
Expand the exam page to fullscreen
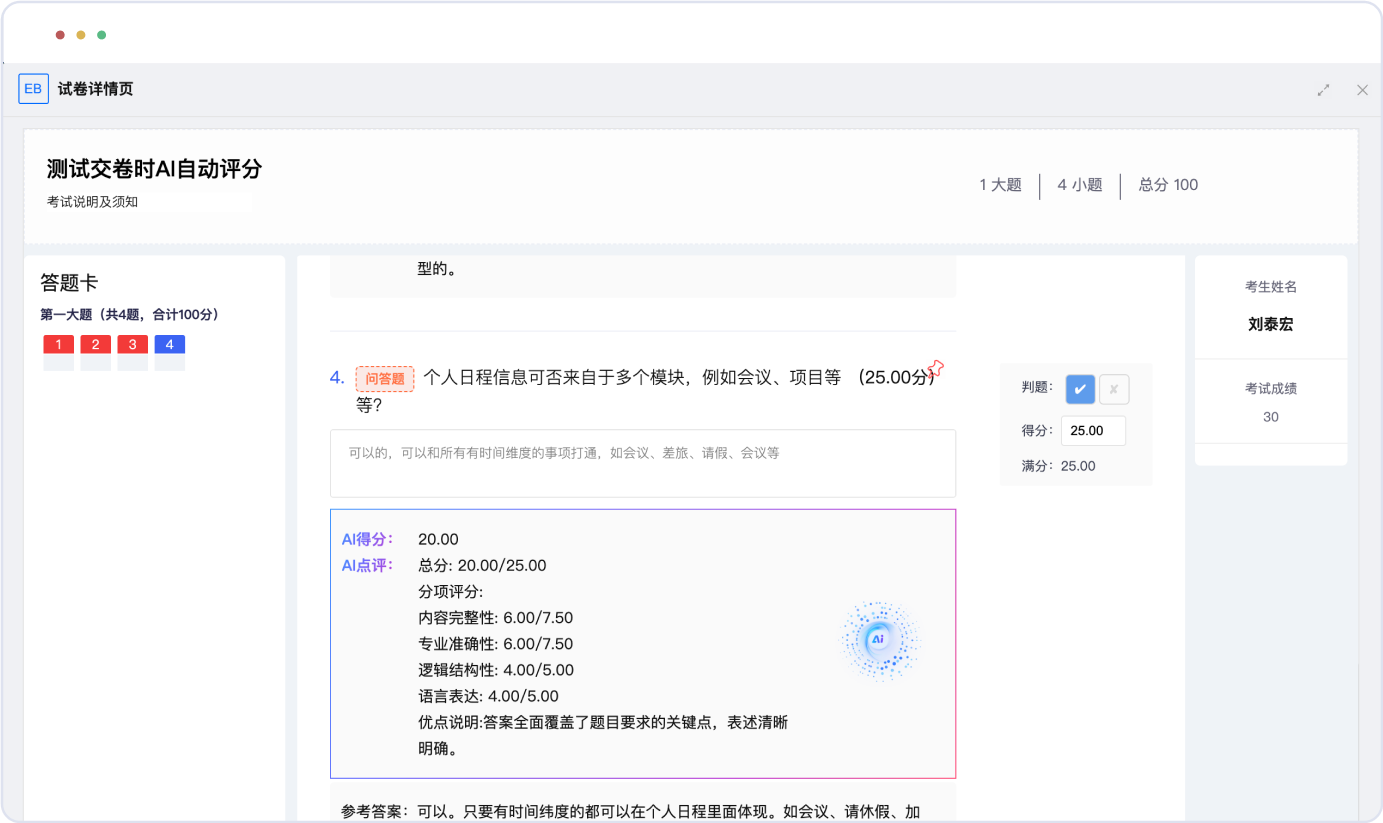tap(1323, 90)
